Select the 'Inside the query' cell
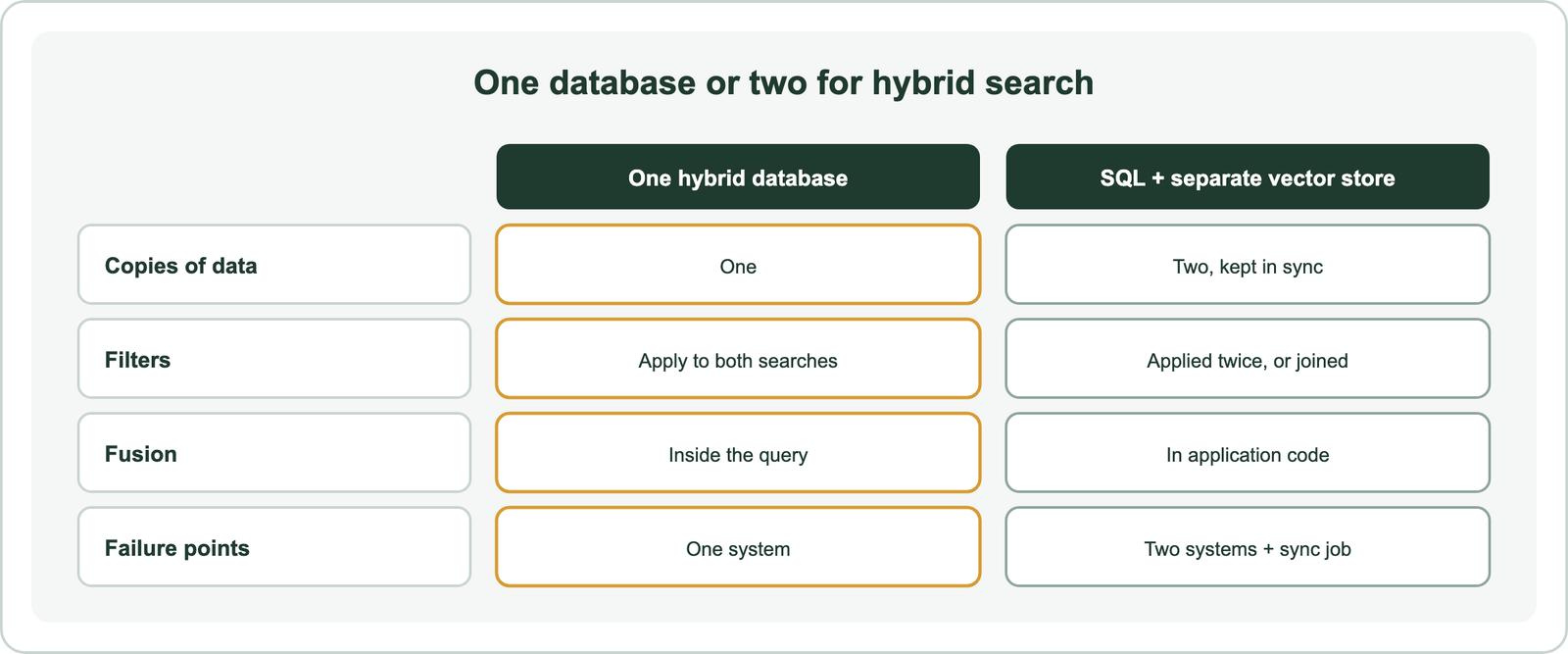 pyautogui.click(x=738, y=453)
